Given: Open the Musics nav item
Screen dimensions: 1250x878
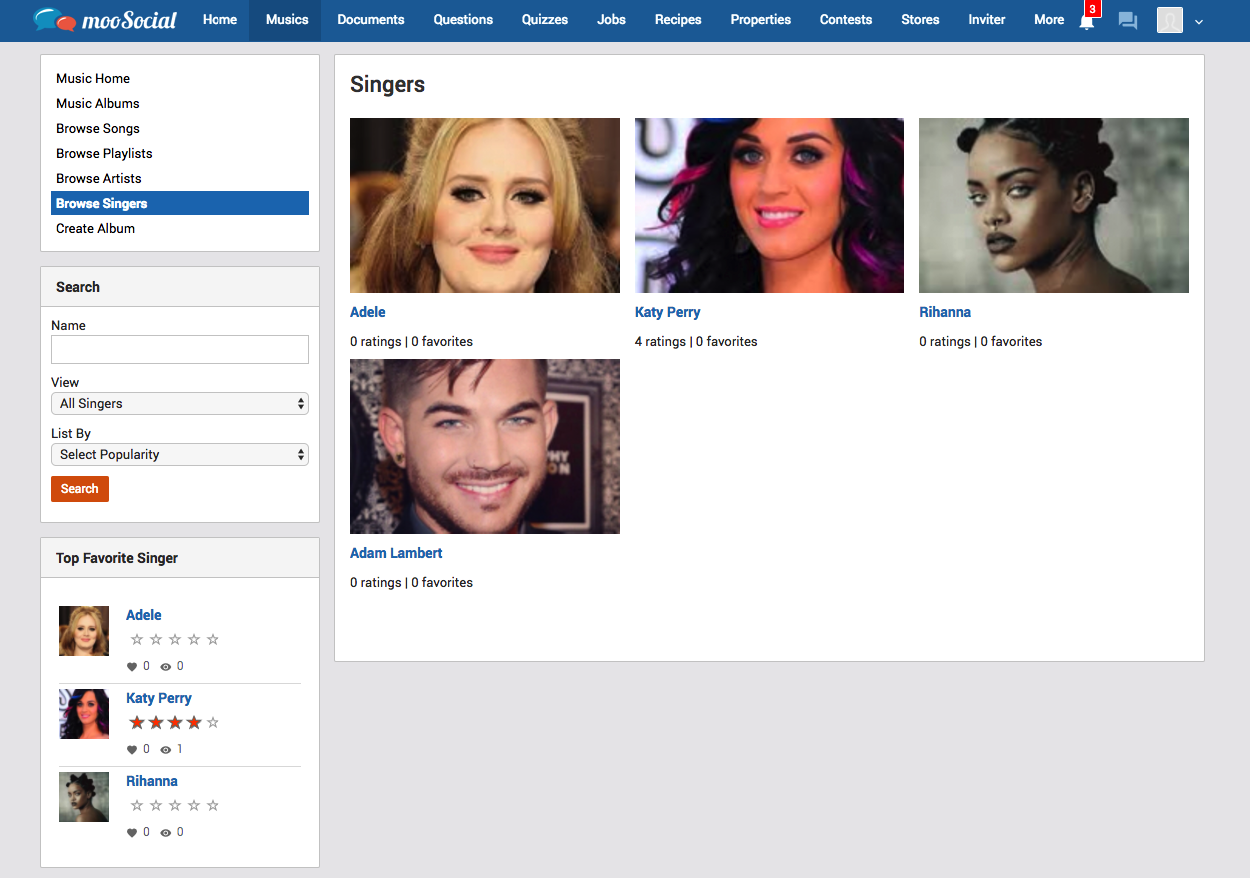Looking at the screenshot, I should pyautogui.click(x=287, y=20).
